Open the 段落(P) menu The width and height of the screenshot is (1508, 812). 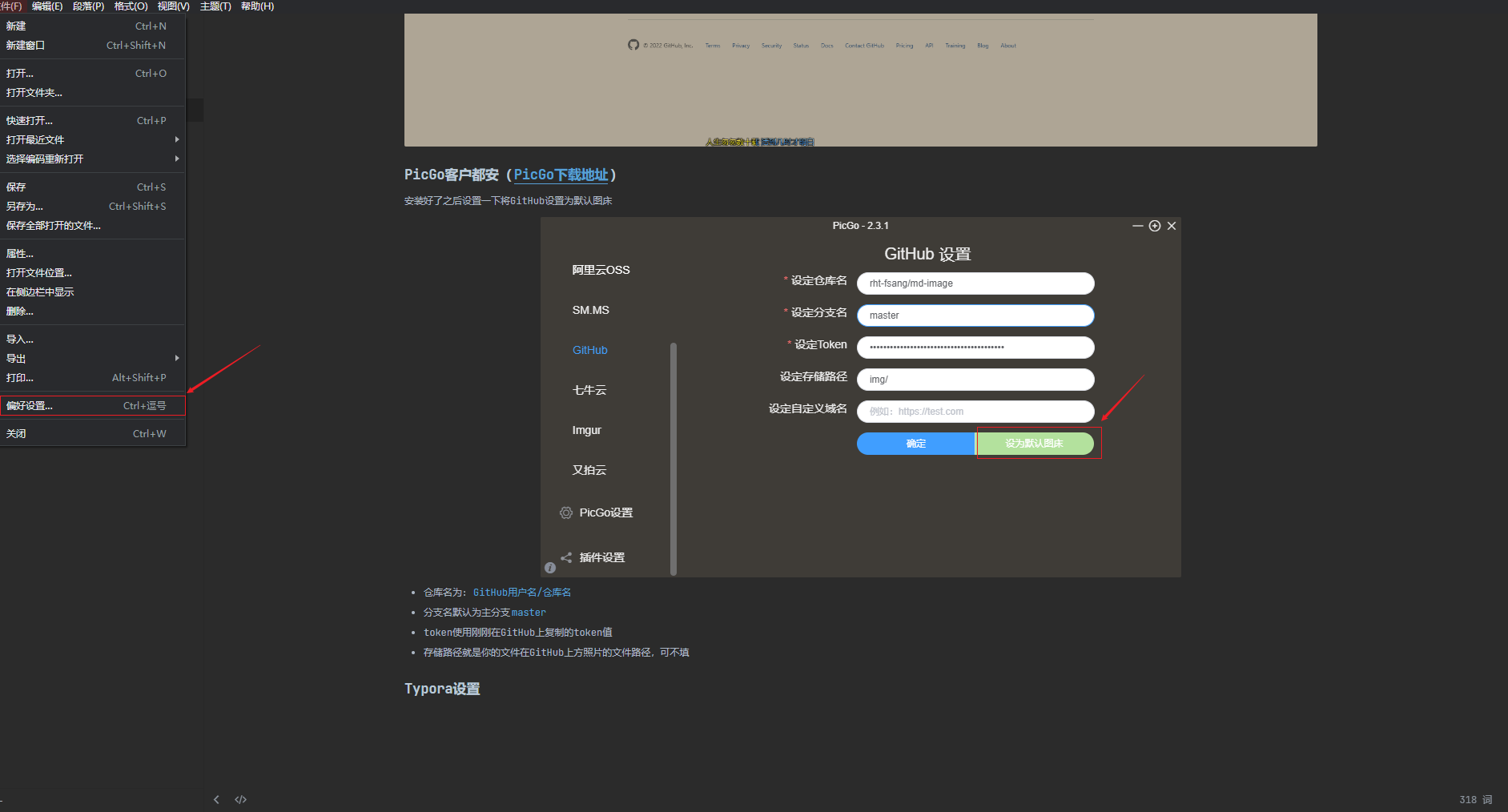[88, 6]
